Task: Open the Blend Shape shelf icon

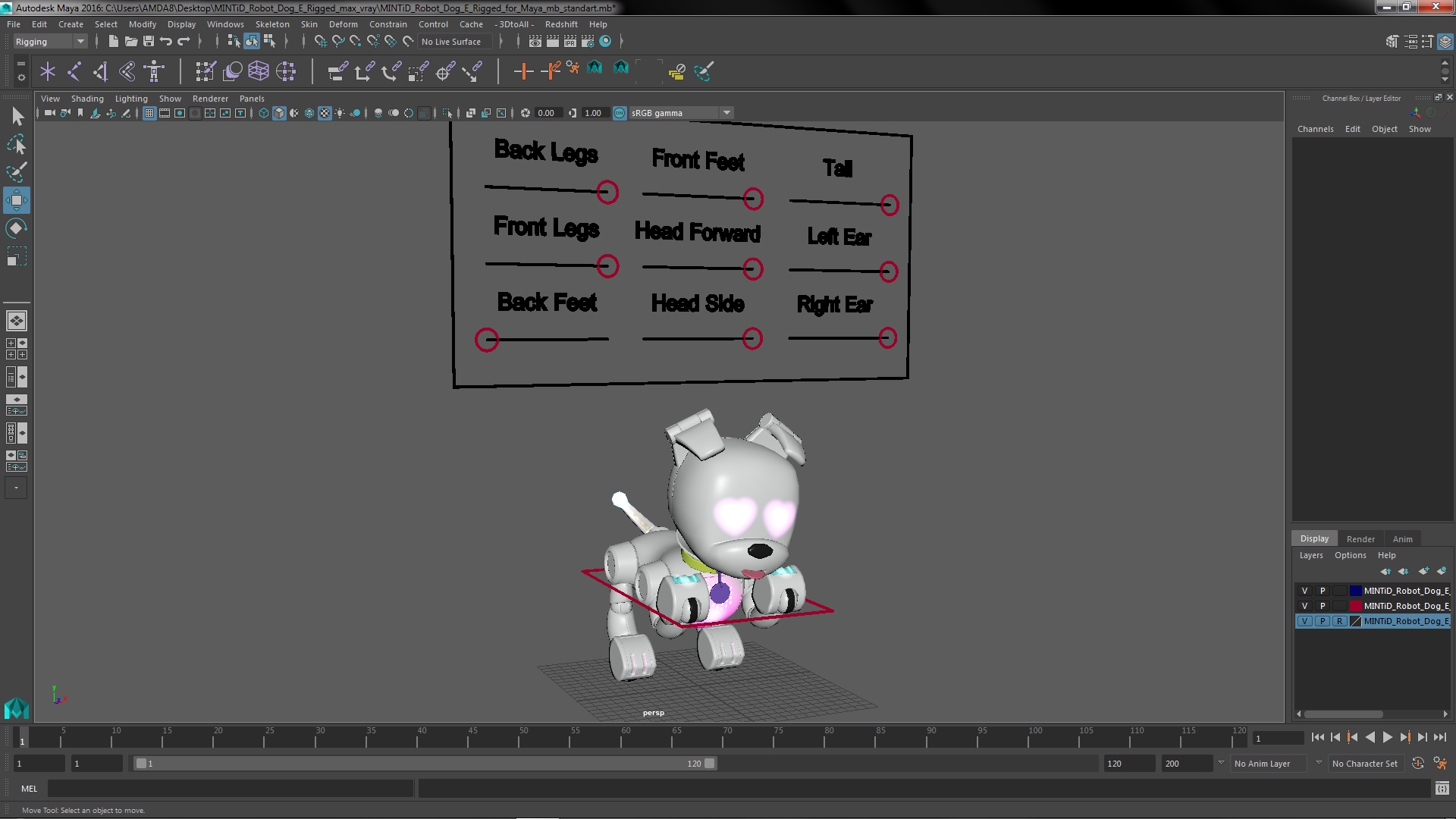Action: (233, 72)
